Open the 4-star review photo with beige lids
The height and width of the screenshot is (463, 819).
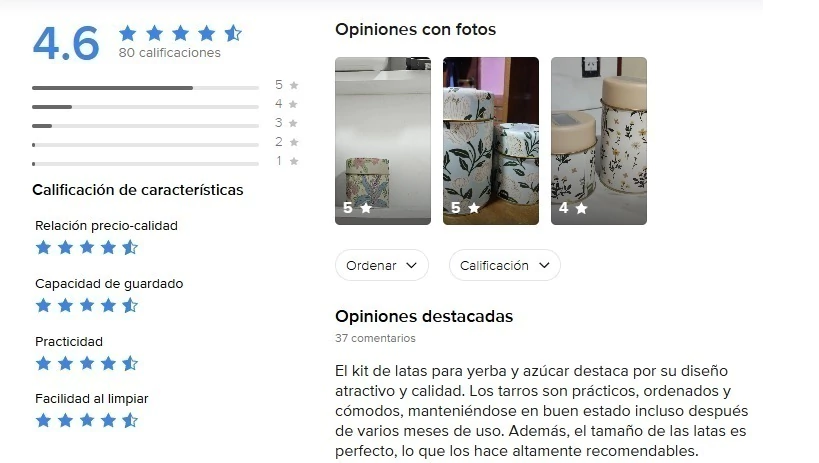pyautogui.click(x=599, y=141)
